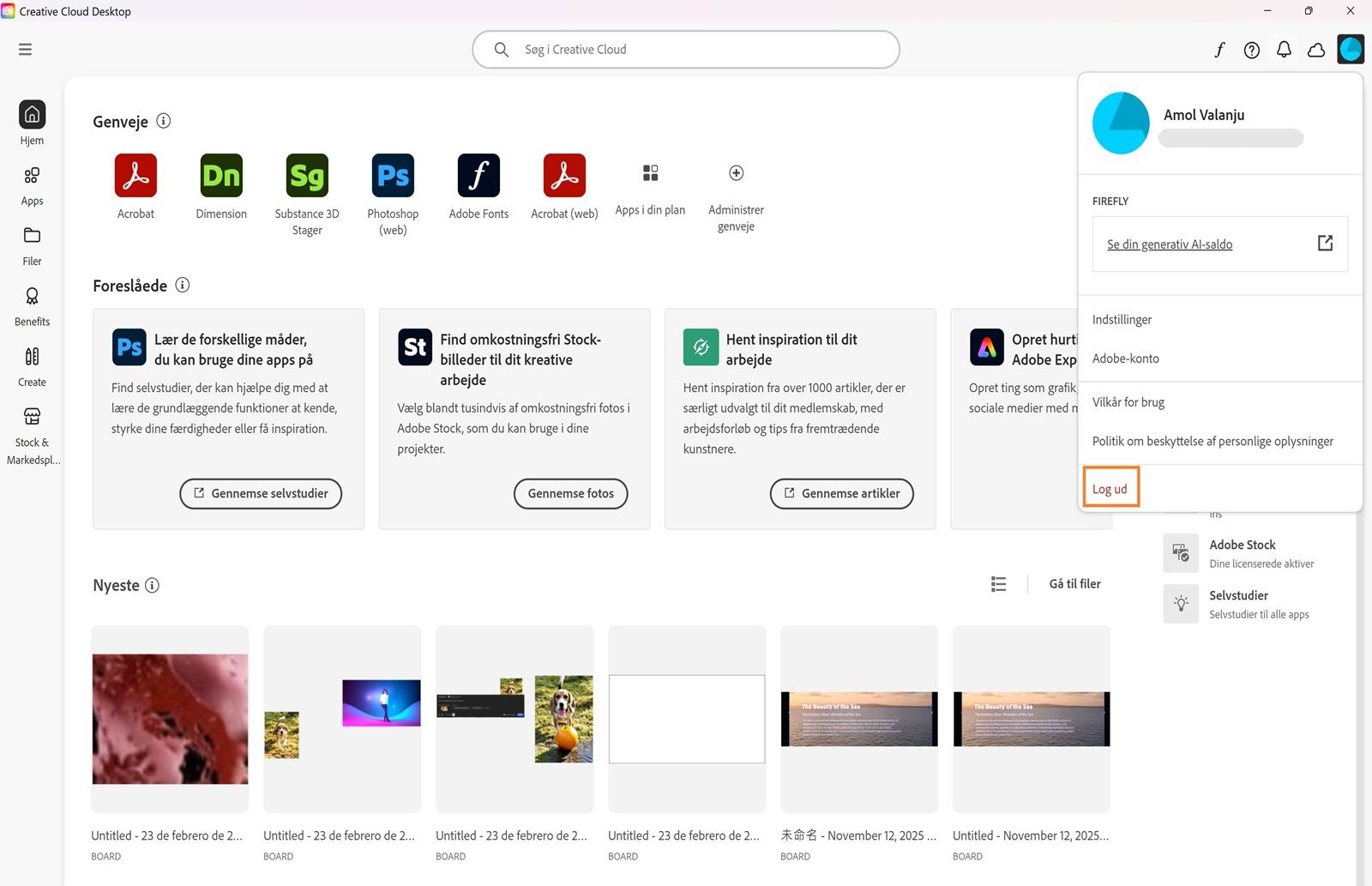This screenshot has height=886, width=1372.
Task: Launch the Dimension shortcut
Action: [221, 175]
